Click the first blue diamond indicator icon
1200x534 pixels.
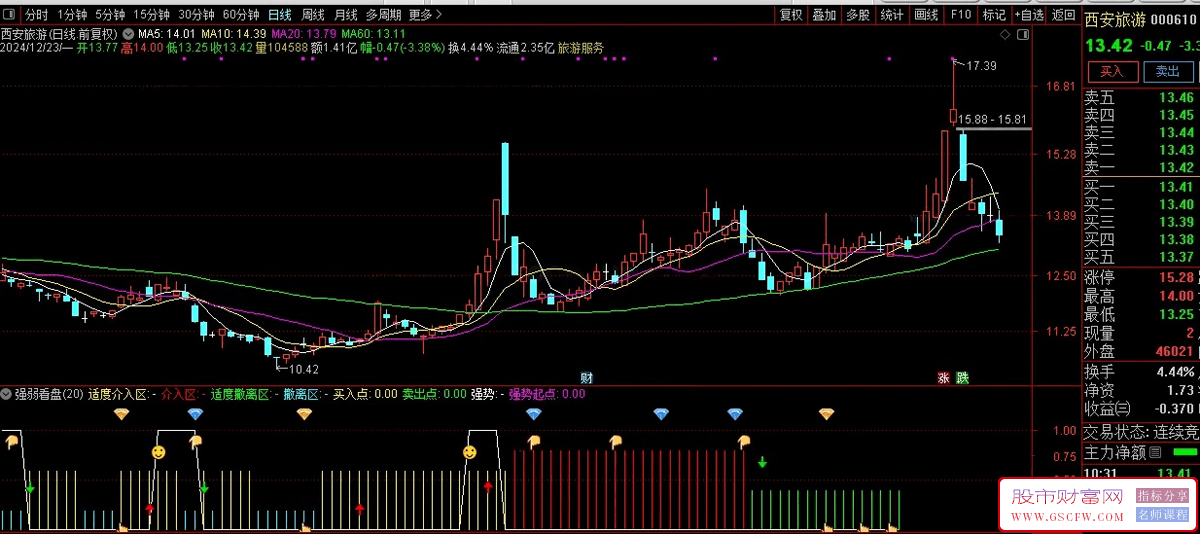coord(195,413)
